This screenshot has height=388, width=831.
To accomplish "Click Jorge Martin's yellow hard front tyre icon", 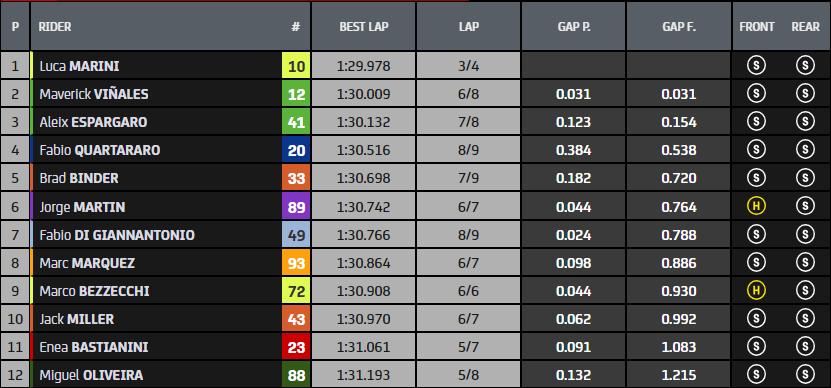I will 756,206.
